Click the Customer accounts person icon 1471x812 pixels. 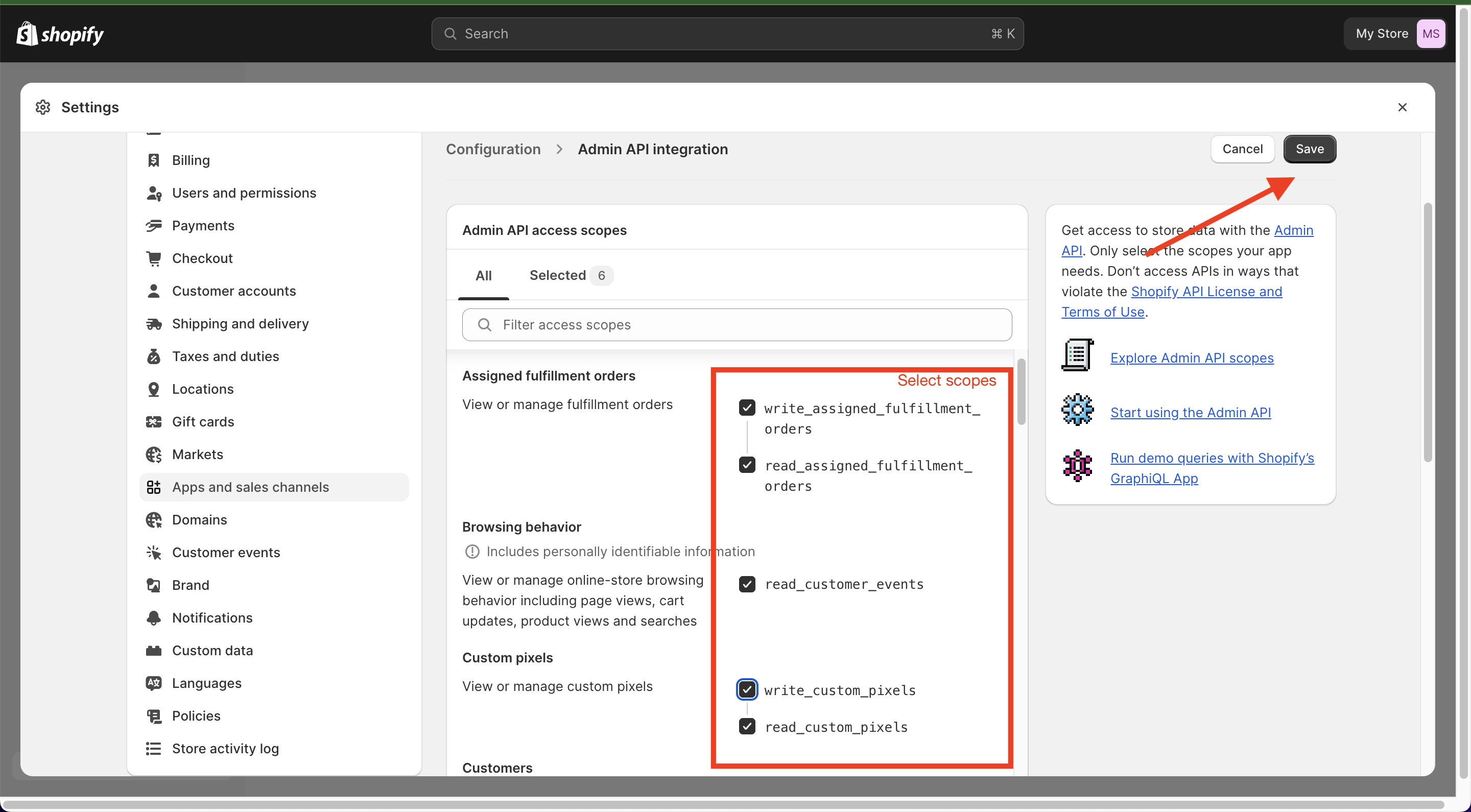(x=154, y=291)
